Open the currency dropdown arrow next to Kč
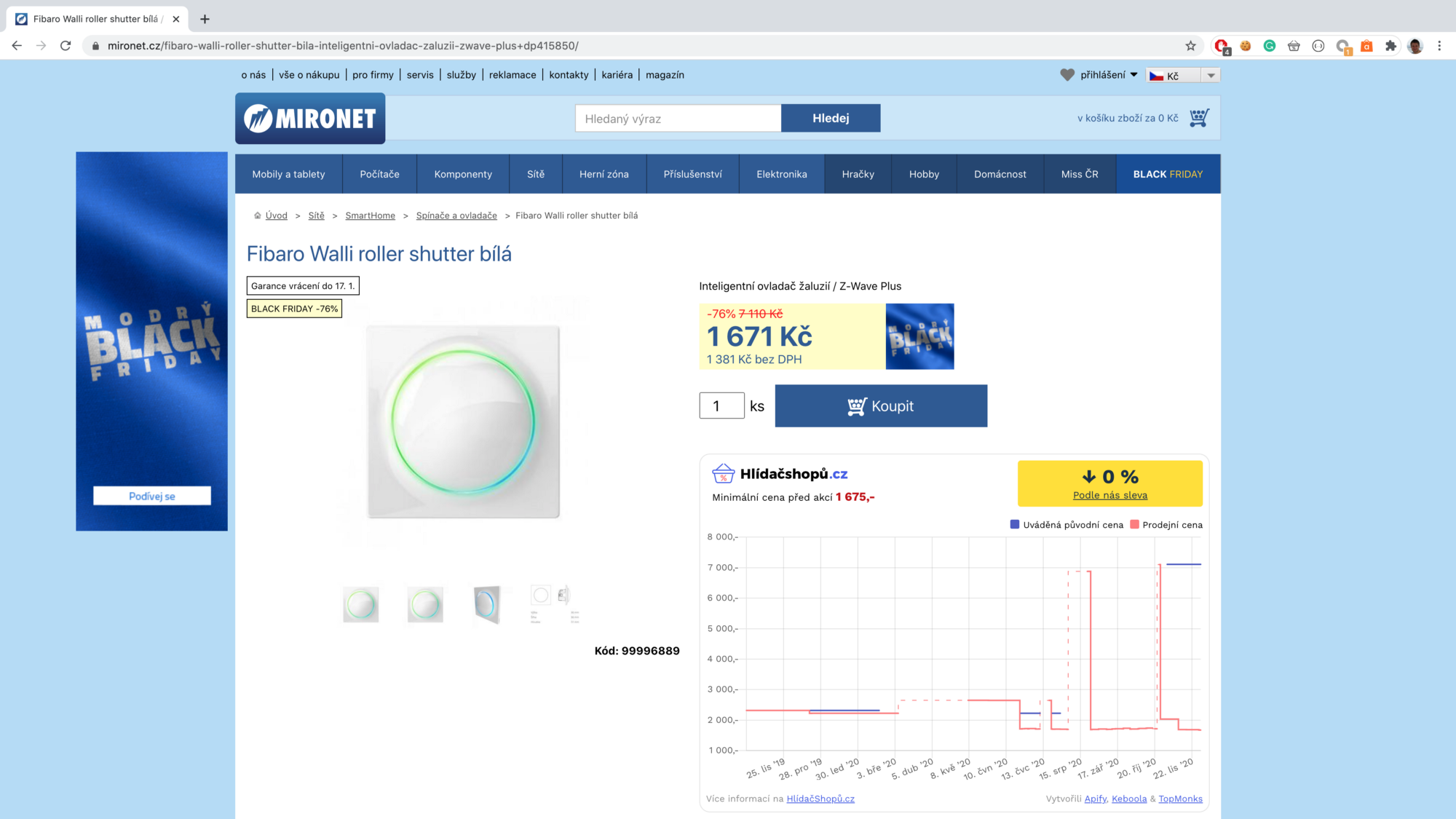Viewport: 1456px width, 819px height. (x=1211, y=75)
